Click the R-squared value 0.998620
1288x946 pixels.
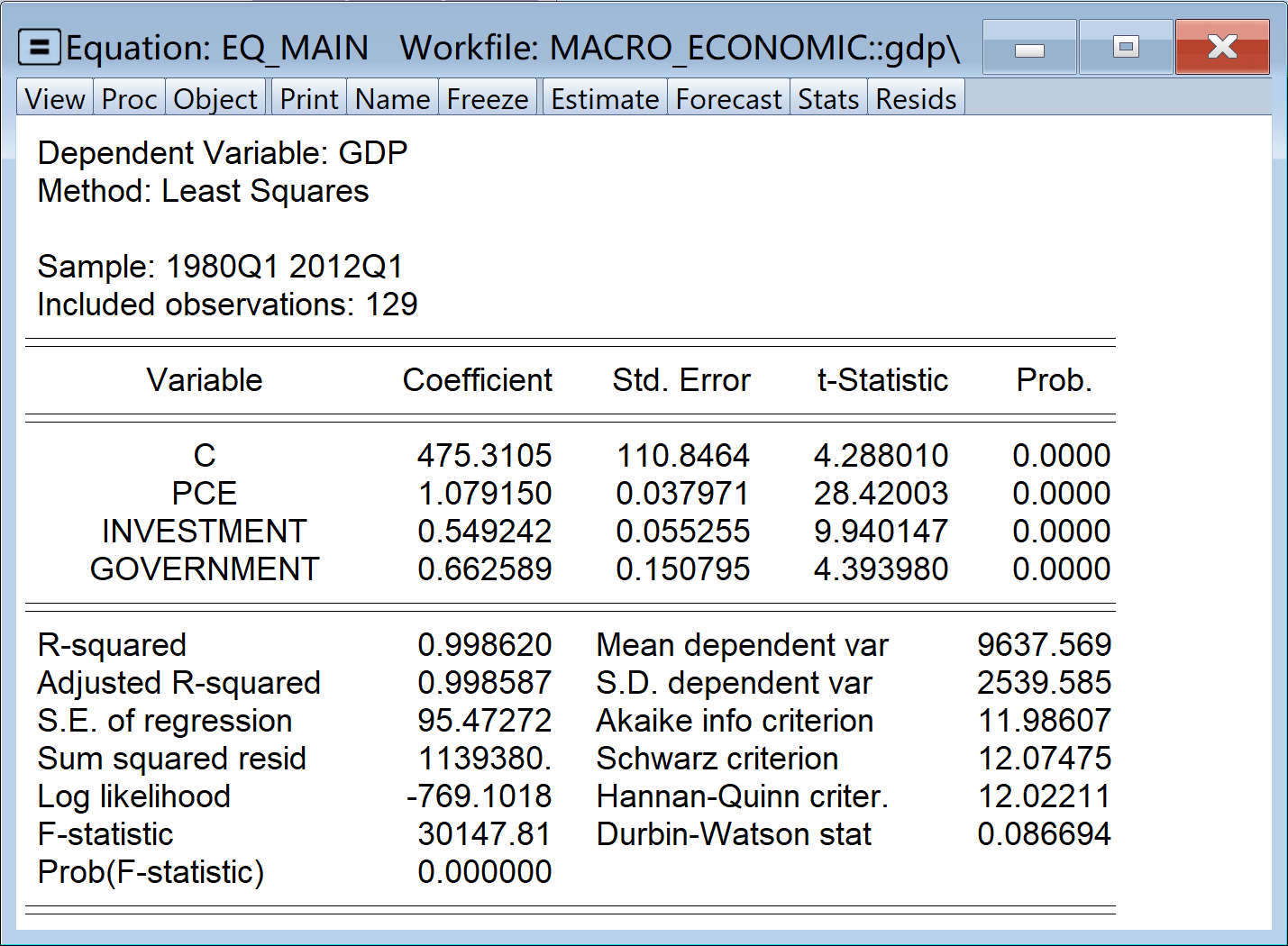pos(485,645)
